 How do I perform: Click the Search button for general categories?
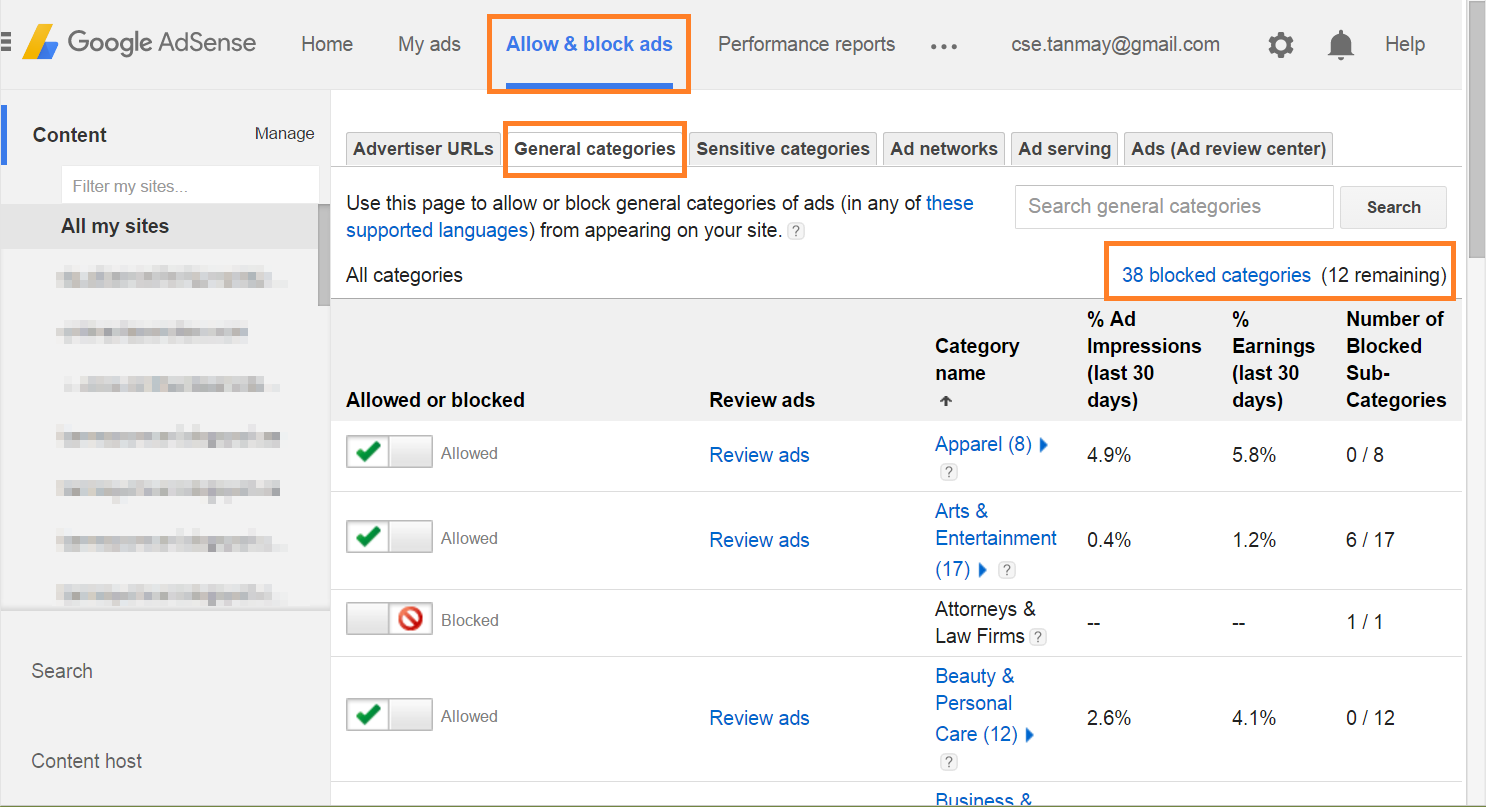(x=1392, y=207)
